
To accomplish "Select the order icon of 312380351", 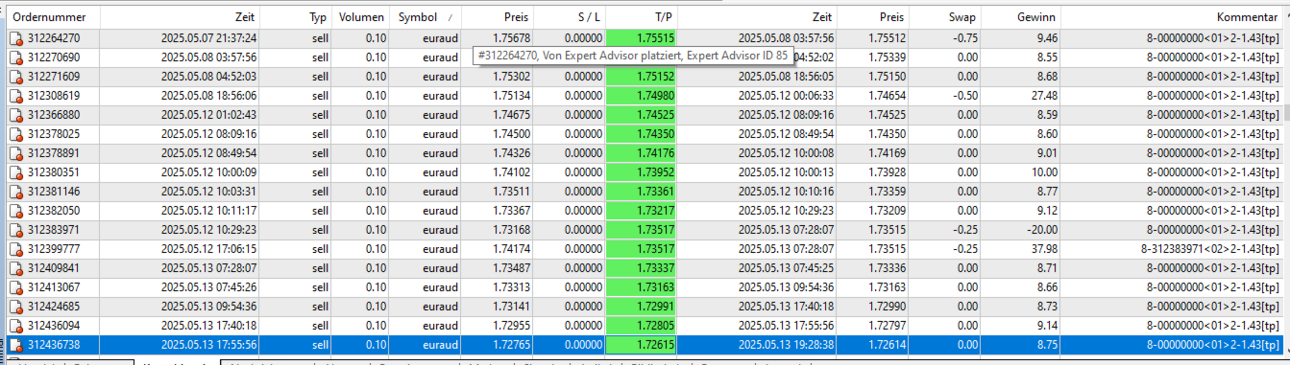I will (x=16, y=173).
